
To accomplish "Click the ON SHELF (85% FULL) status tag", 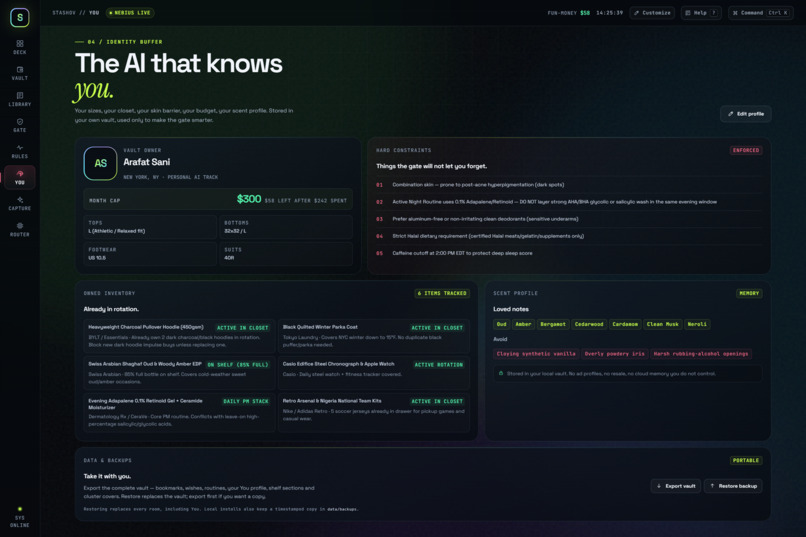I will [238, 365].
